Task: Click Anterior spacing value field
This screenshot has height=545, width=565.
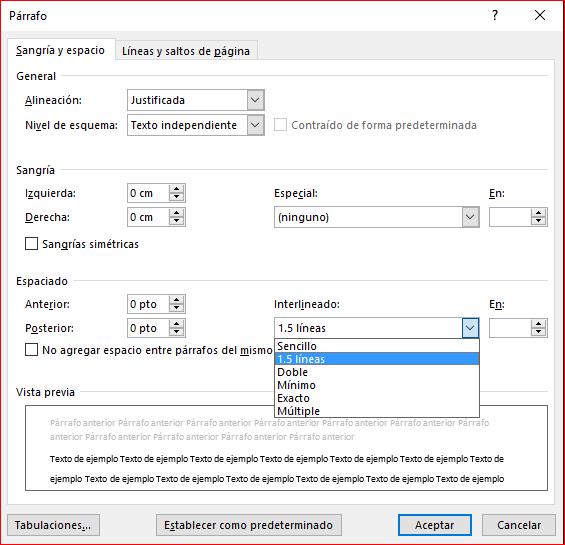Action: point(148,304)
